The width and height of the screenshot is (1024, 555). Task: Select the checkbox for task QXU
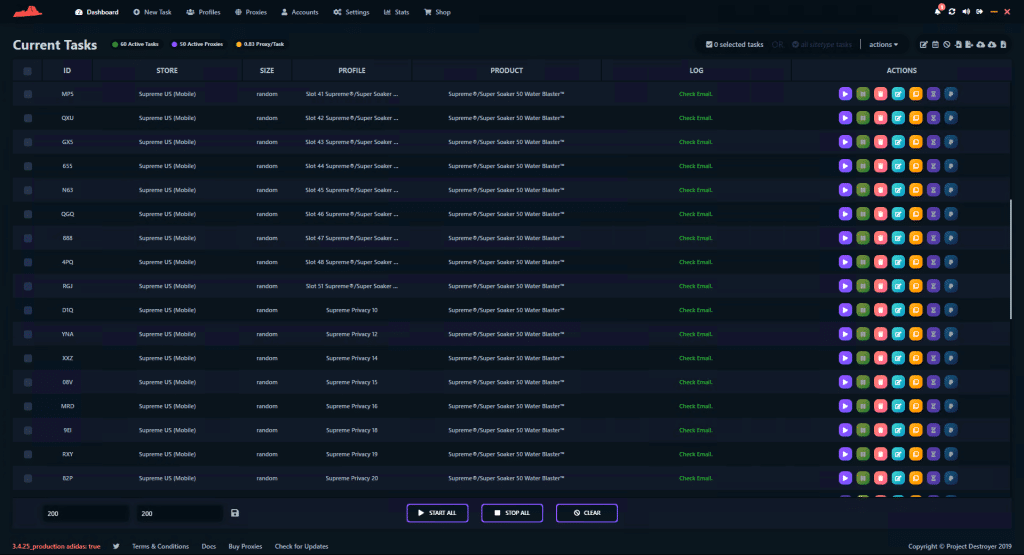tap(27, 118)
